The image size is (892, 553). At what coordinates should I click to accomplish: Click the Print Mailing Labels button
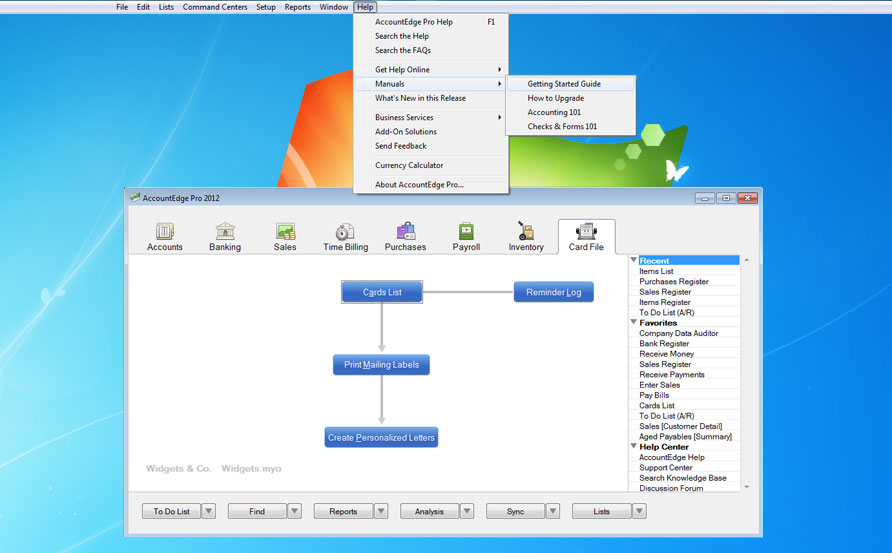click(x=381, y=365)
